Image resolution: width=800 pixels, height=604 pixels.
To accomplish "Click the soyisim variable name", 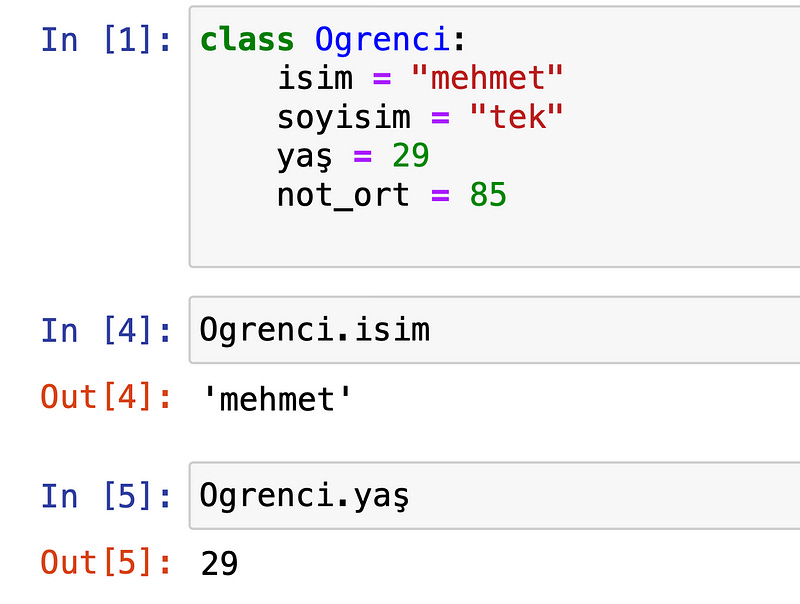I will coord(344,118).
